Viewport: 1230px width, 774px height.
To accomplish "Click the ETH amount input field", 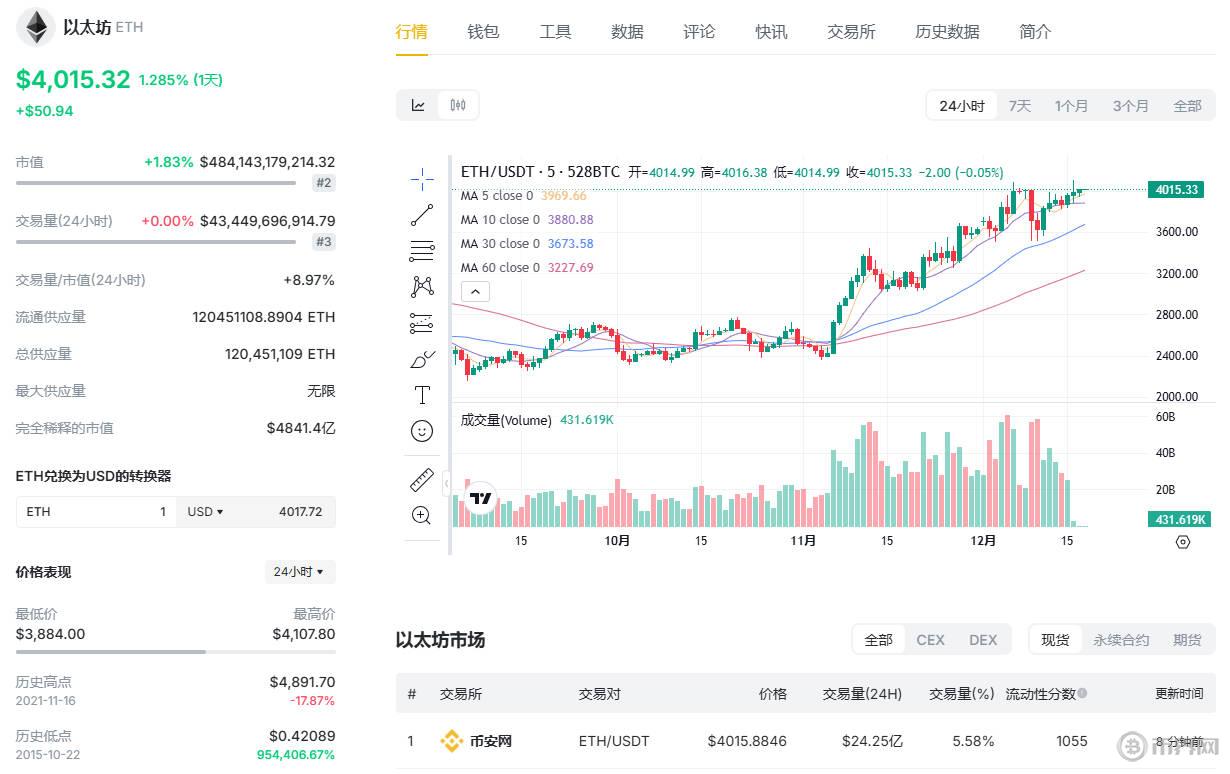I will [x=96, y=512].
